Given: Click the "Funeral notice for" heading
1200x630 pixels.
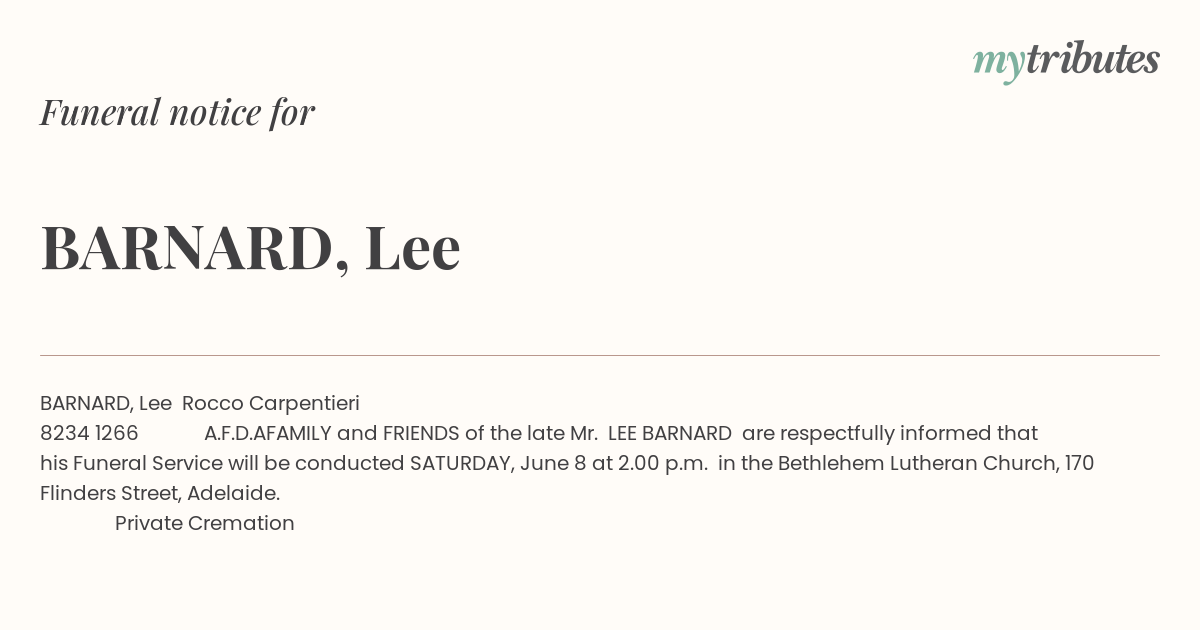Looking at the screenshot, I should pyautogui.click(x=177, y=112).
